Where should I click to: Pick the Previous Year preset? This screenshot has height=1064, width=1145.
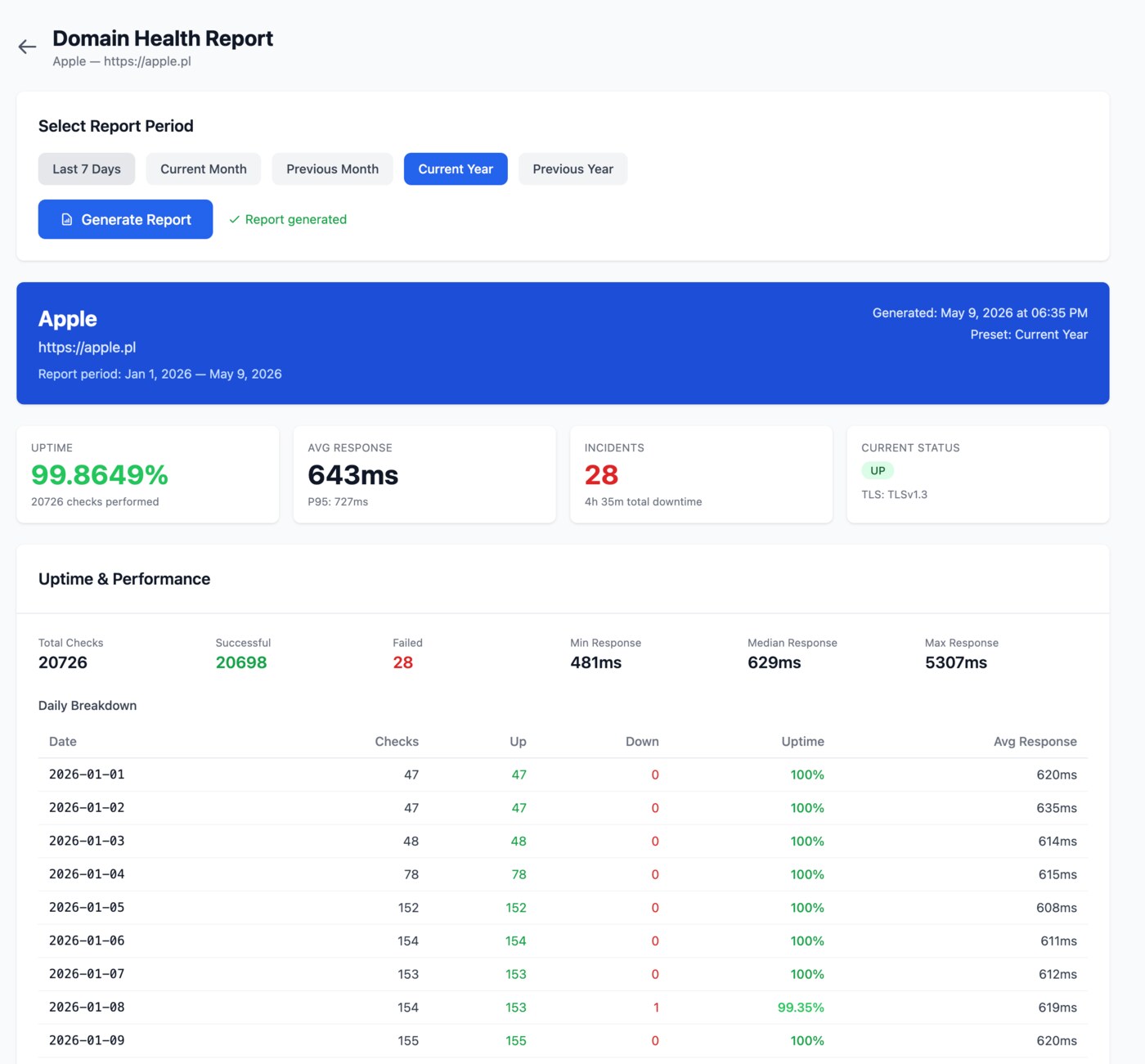point(572,169)
